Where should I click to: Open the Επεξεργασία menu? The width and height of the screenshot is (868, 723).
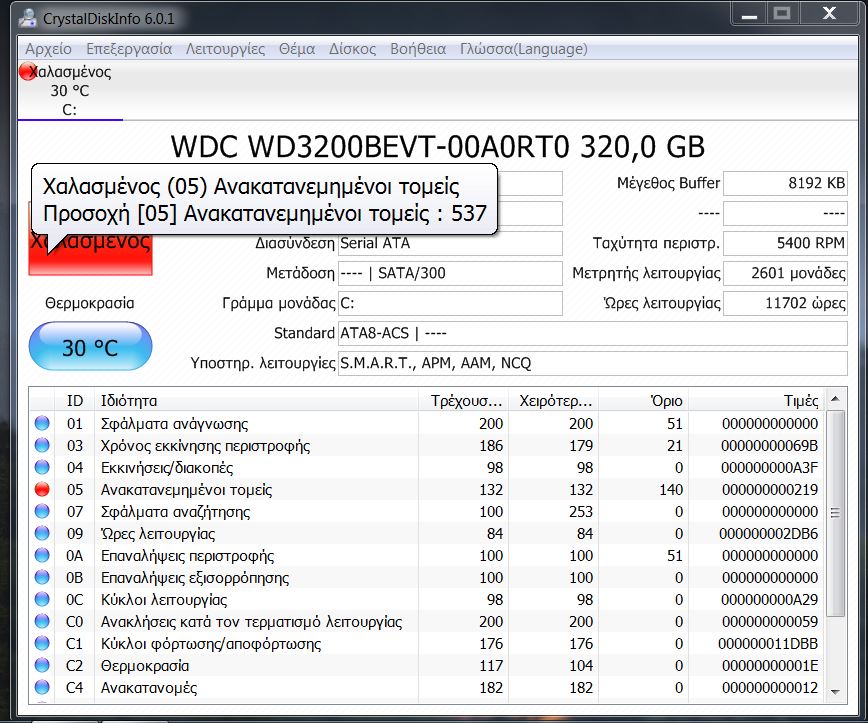(129, 49)
